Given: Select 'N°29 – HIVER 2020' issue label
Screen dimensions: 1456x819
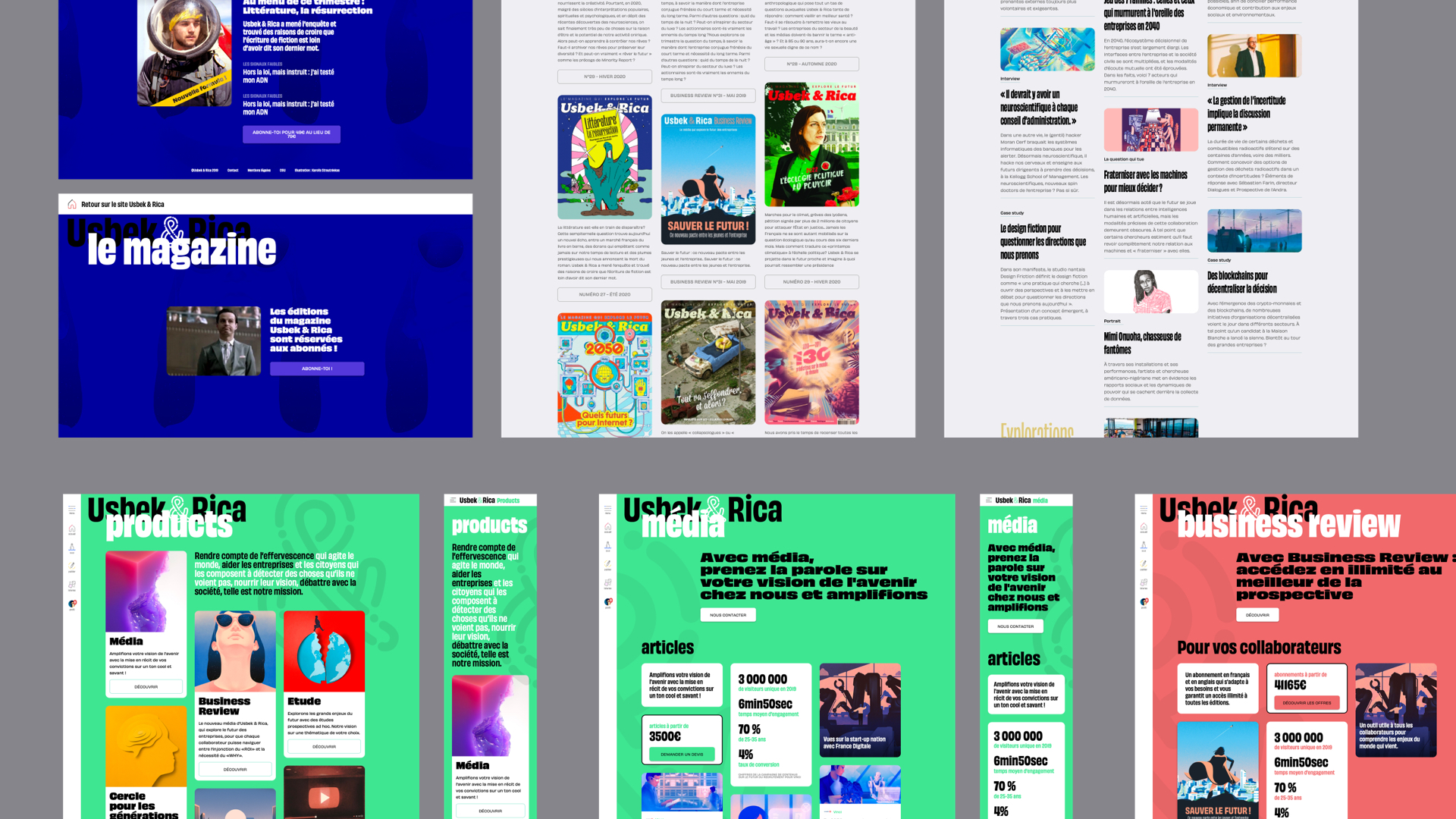Looking at the screenshot, I should [604, 77].
